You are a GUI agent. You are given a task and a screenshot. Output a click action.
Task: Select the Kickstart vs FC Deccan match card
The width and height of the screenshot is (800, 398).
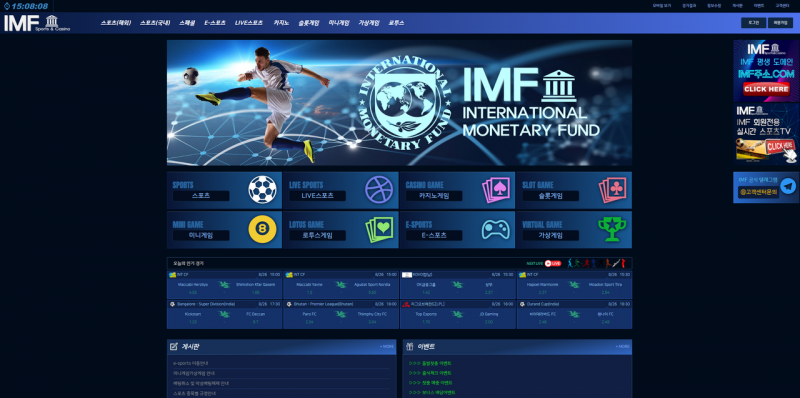tap(224, 314)
